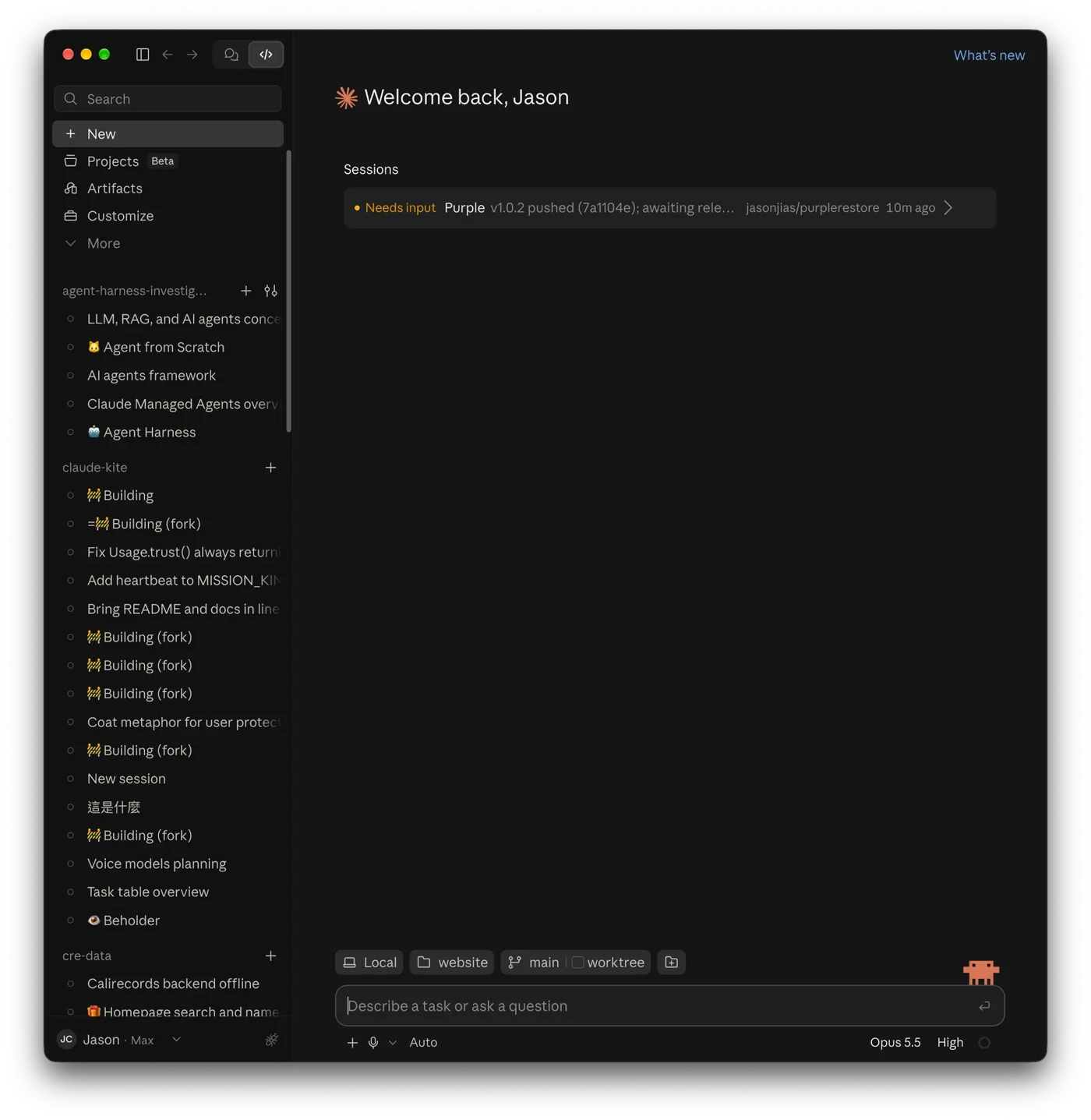
Task: Open the Jason account menu chevron
Action: pyautogui.click(x=176, y=1040)
